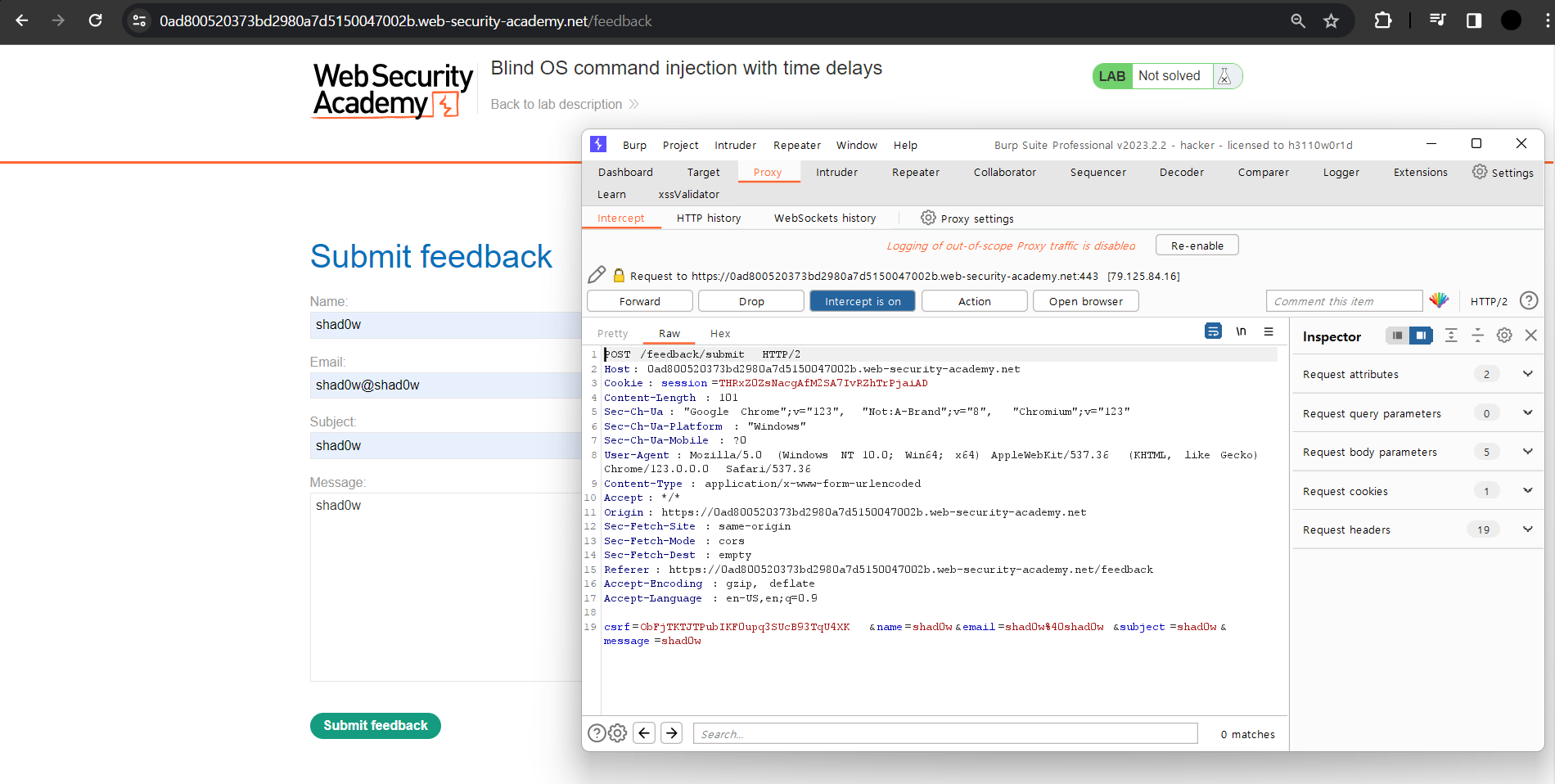Image resolution: width=1555 pixels, height=784 pixels.
Task: Click the Comment this item field
Action: [x=1344, y=301]
